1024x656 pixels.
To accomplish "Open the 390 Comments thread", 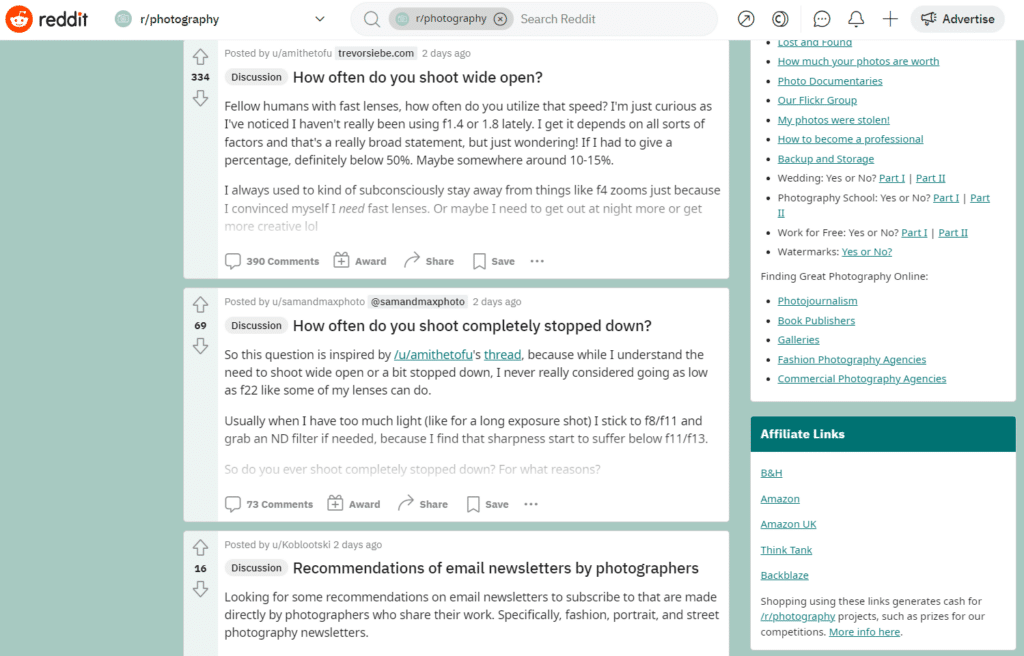I will (272, 261).
